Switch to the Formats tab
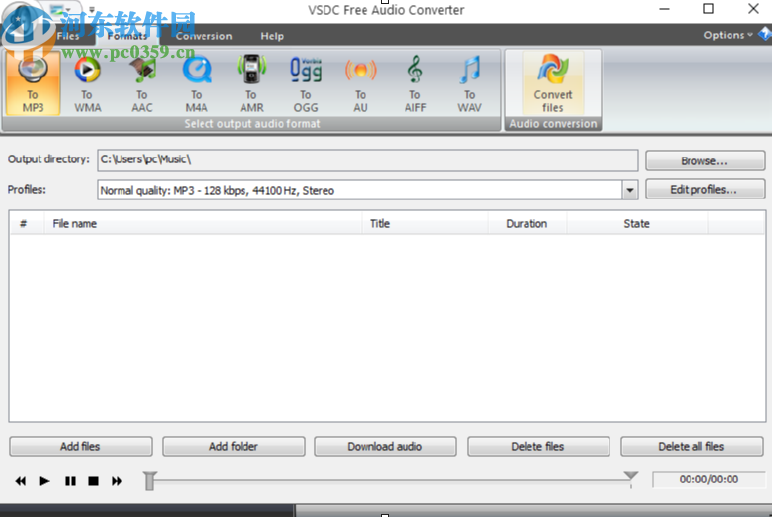Viewport: 772px width, 517px height. [127, 36]
